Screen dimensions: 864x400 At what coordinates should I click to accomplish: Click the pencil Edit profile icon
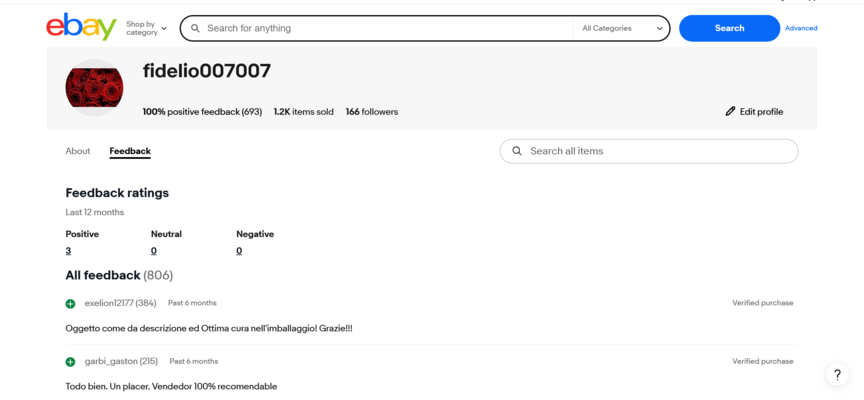(730, 112)
